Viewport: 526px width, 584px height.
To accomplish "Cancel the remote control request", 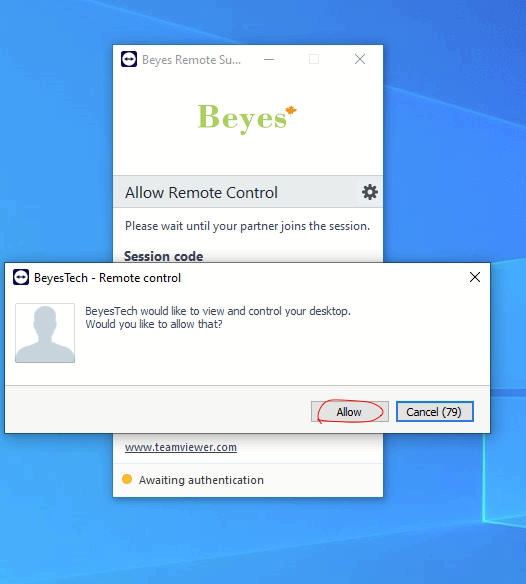I will coord(435,412).
